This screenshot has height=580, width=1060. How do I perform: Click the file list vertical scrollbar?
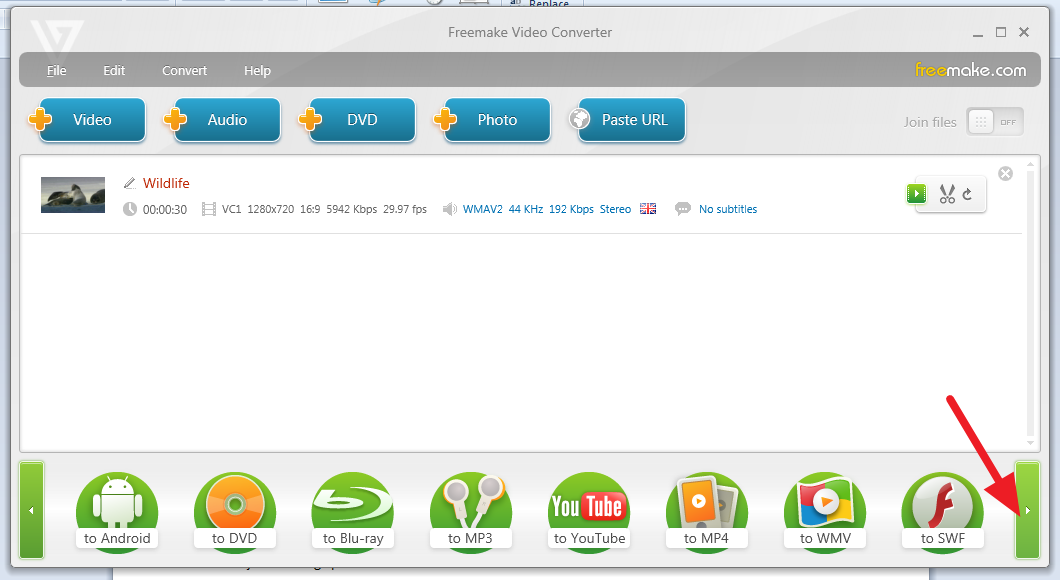coord(1030,303)
